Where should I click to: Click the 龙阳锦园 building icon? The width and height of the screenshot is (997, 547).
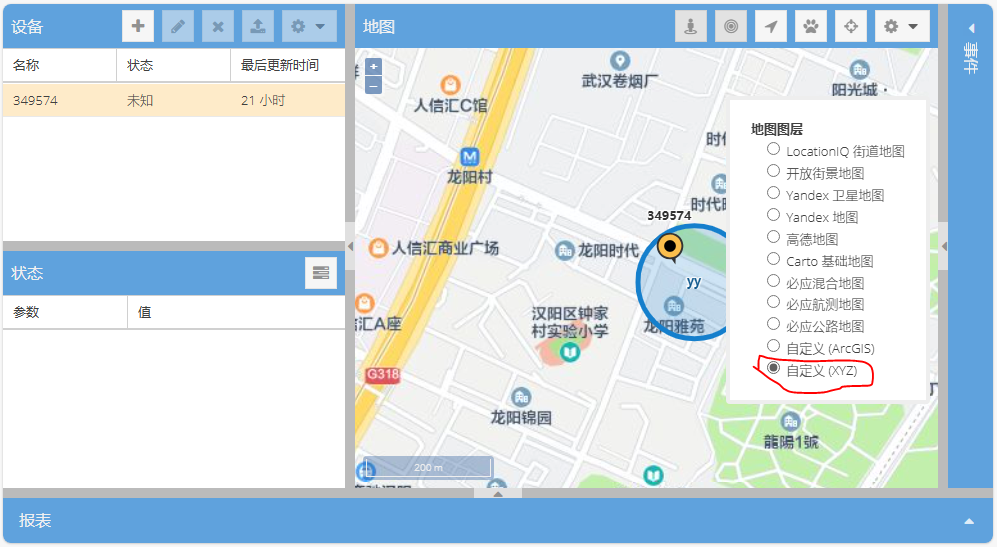tap(521, 398)
